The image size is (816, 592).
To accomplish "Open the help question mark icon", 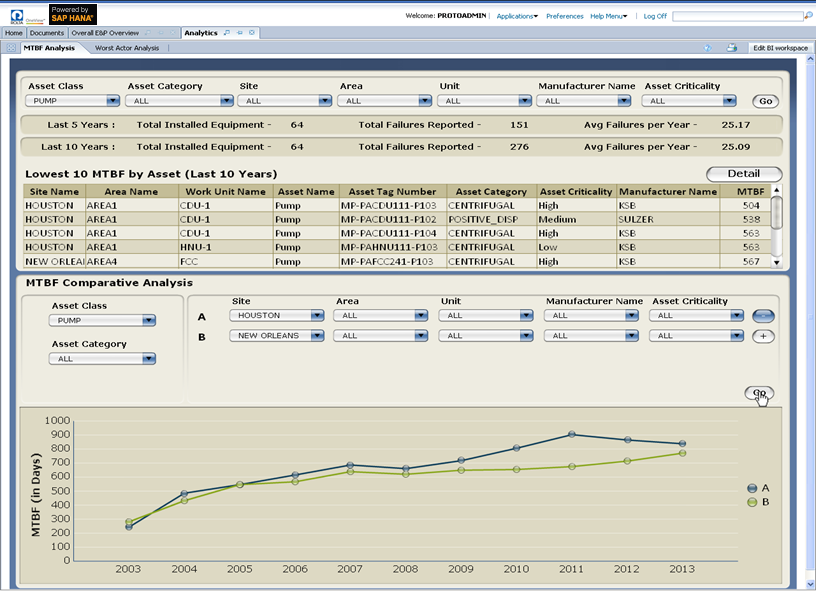I will click(x=708, y=48).
